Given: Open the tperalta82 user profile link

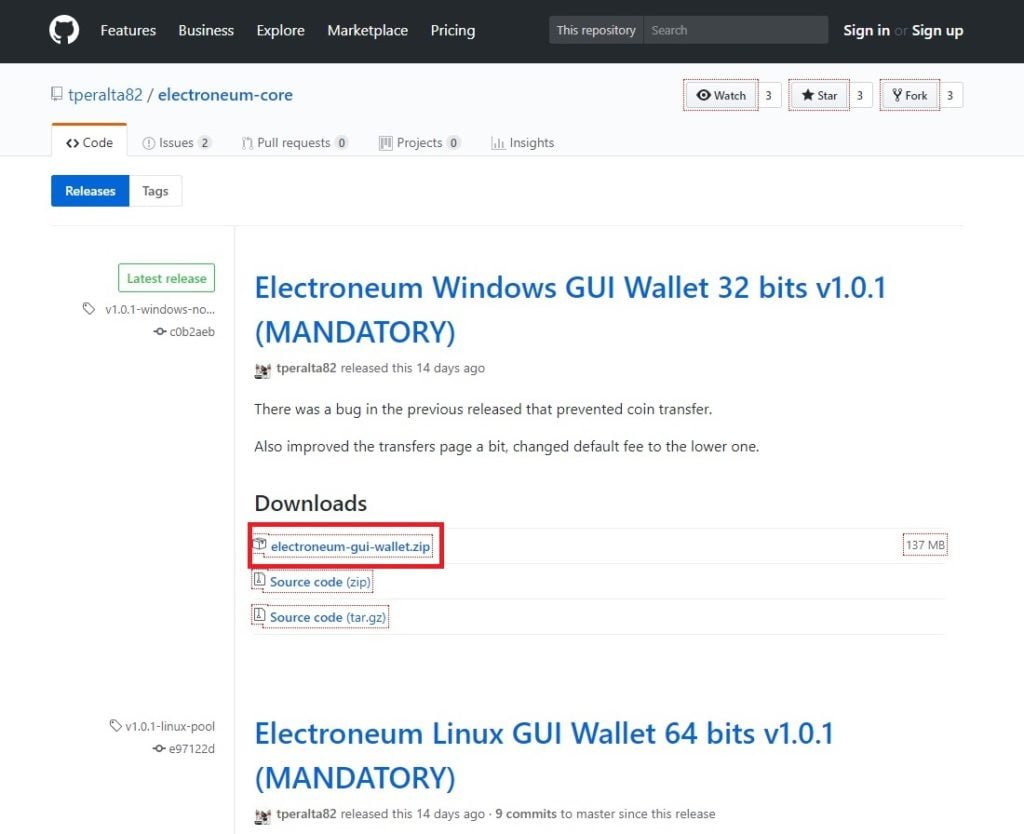Looking at the screenshot, I should [105, 95].
